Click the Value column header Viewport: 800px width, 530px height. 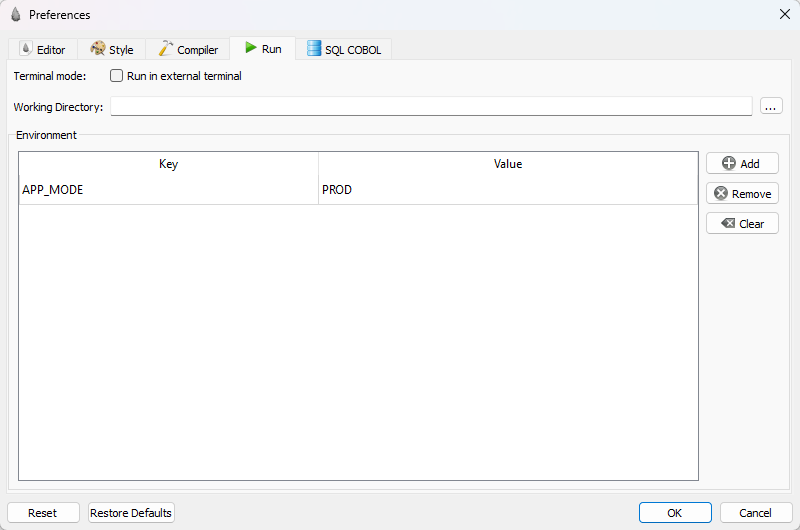coord(507,164)
